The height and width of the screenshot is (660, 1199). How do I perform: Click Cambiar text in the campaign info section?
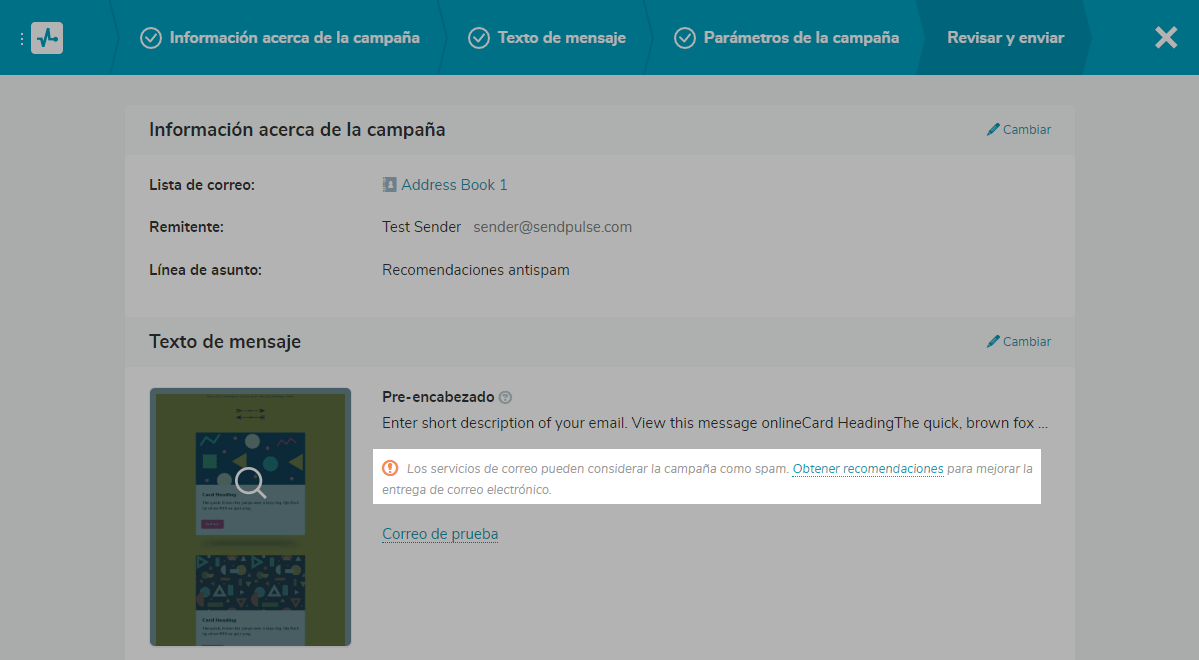coord(1027,130)
